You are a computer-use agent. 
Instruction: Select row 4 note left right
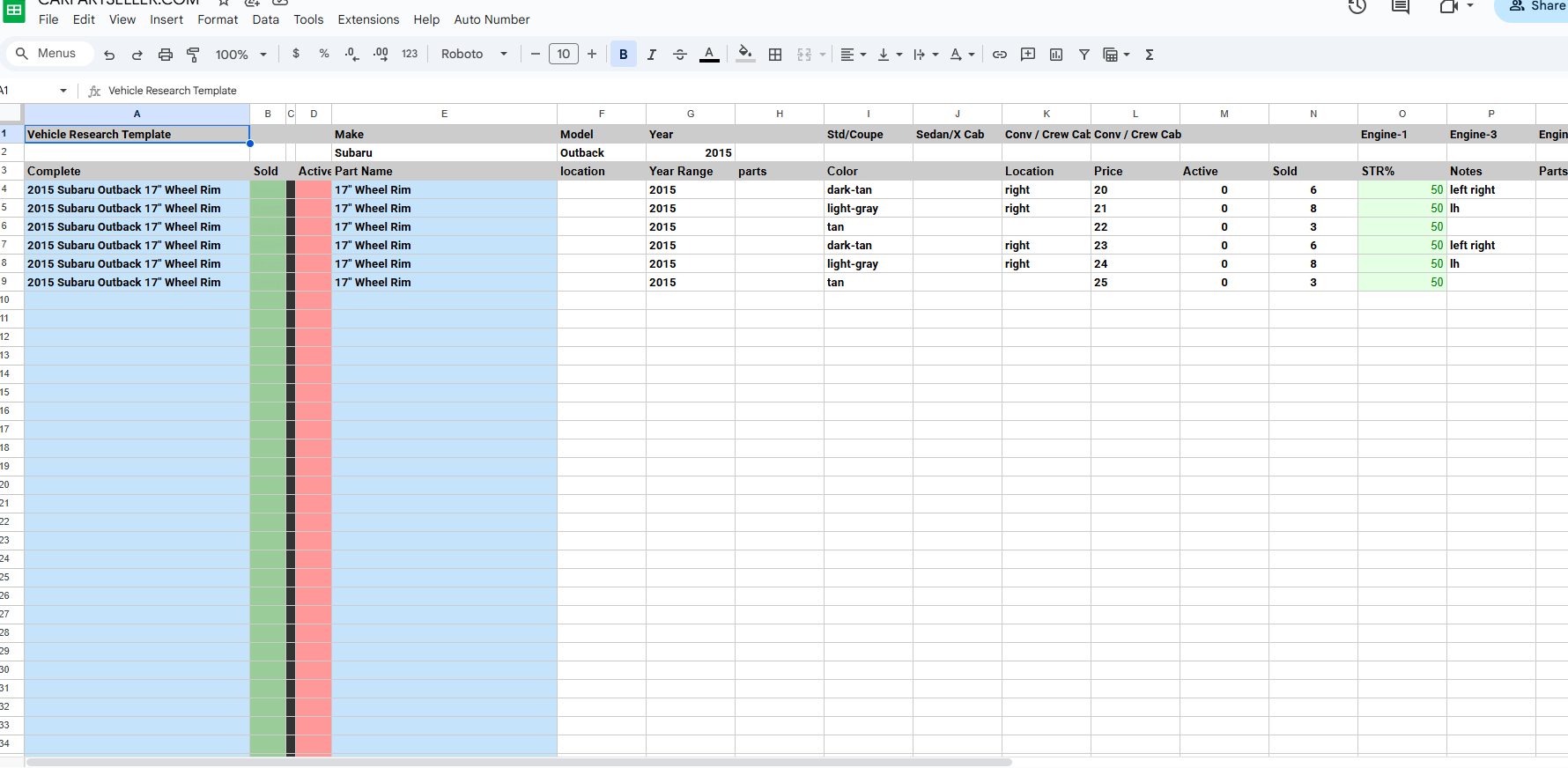tap(1491, 189)
